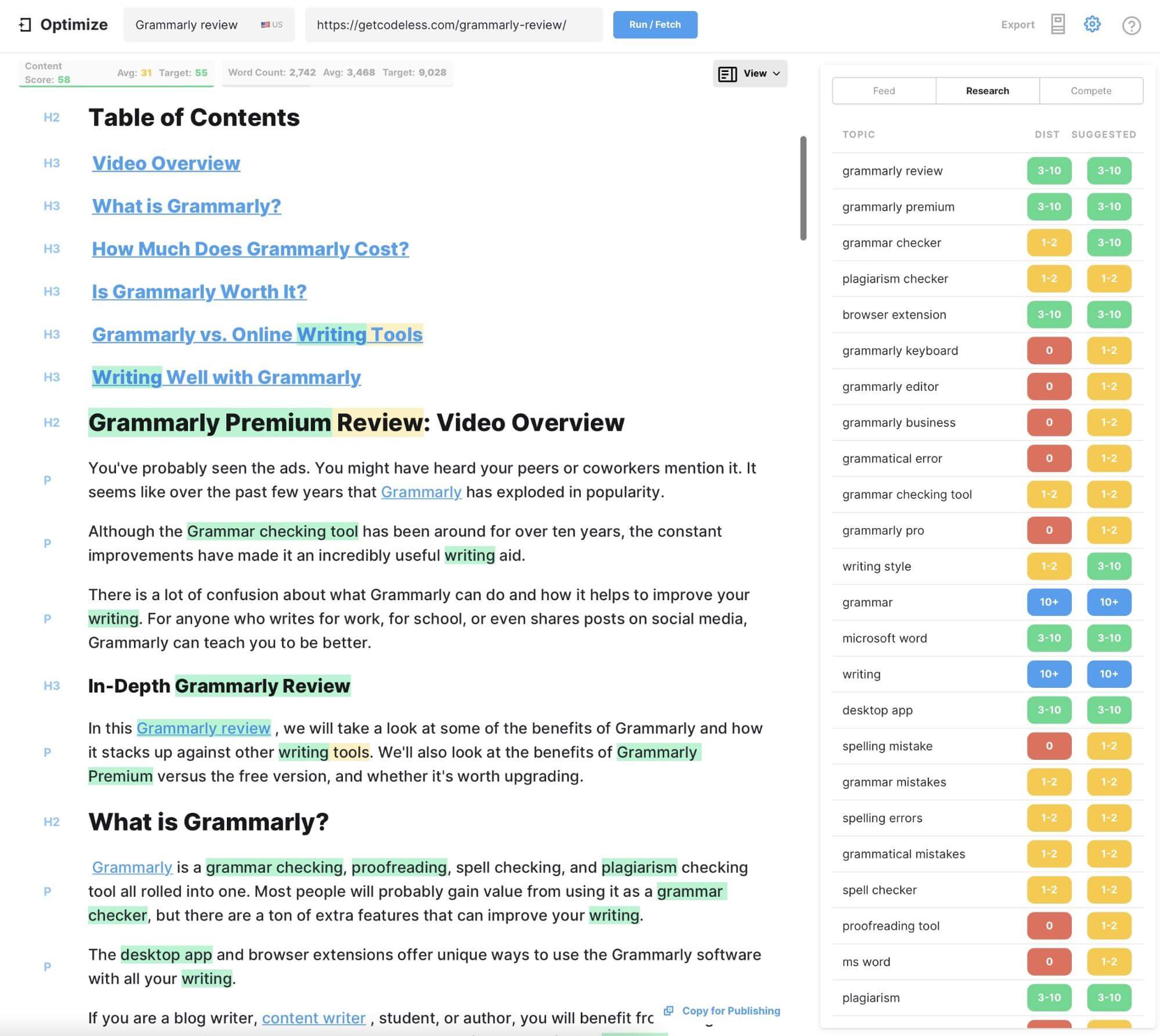This screenshot has width=1160, height=1036.
Task: Click the copy icon beside Copy for Publishing
Action: pos(668,1010)
